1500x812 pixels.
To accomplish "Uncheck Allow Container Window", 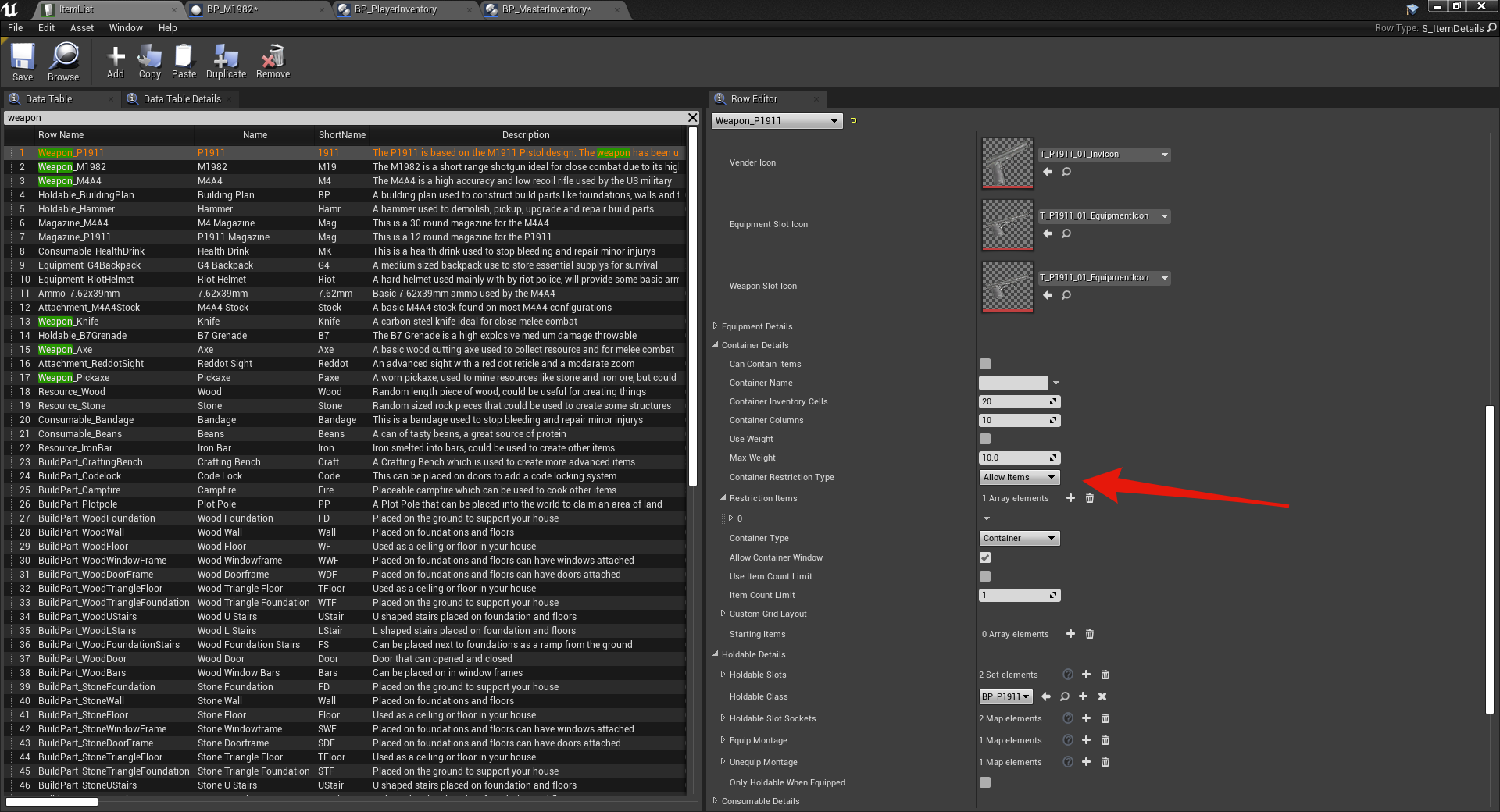I will [985, 557].
